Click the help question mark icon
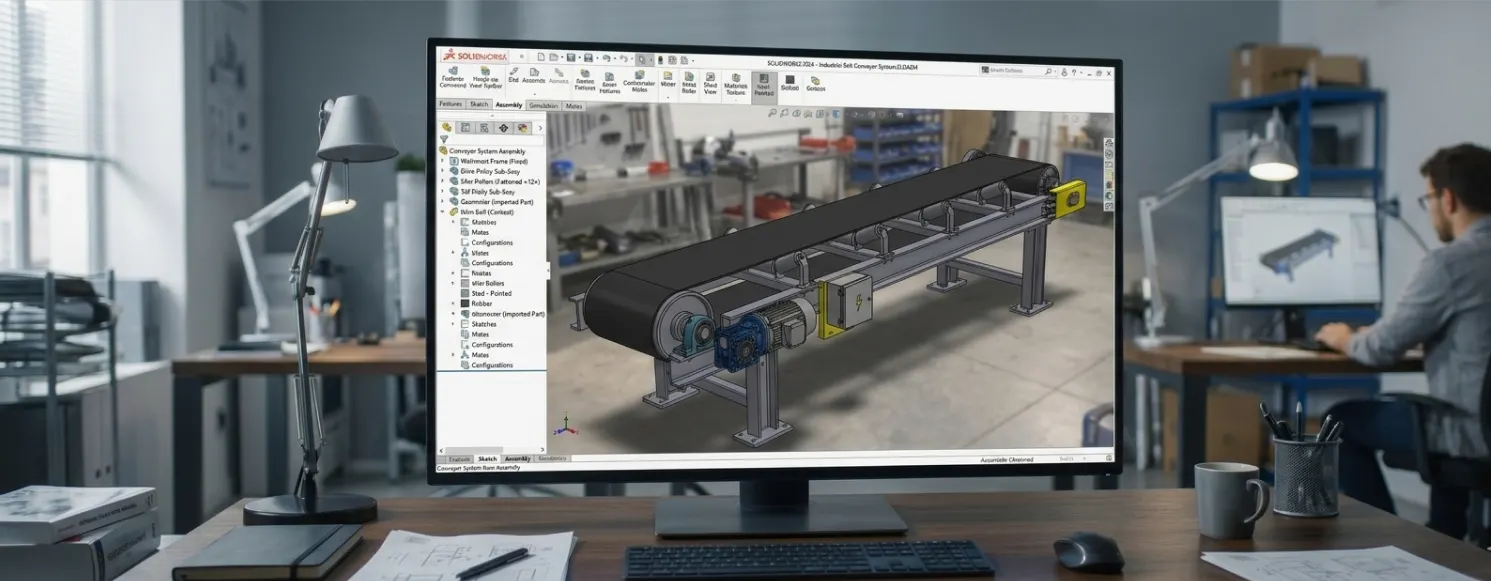The height and width of the screenshot is (581, 1491). point(1074,72)
